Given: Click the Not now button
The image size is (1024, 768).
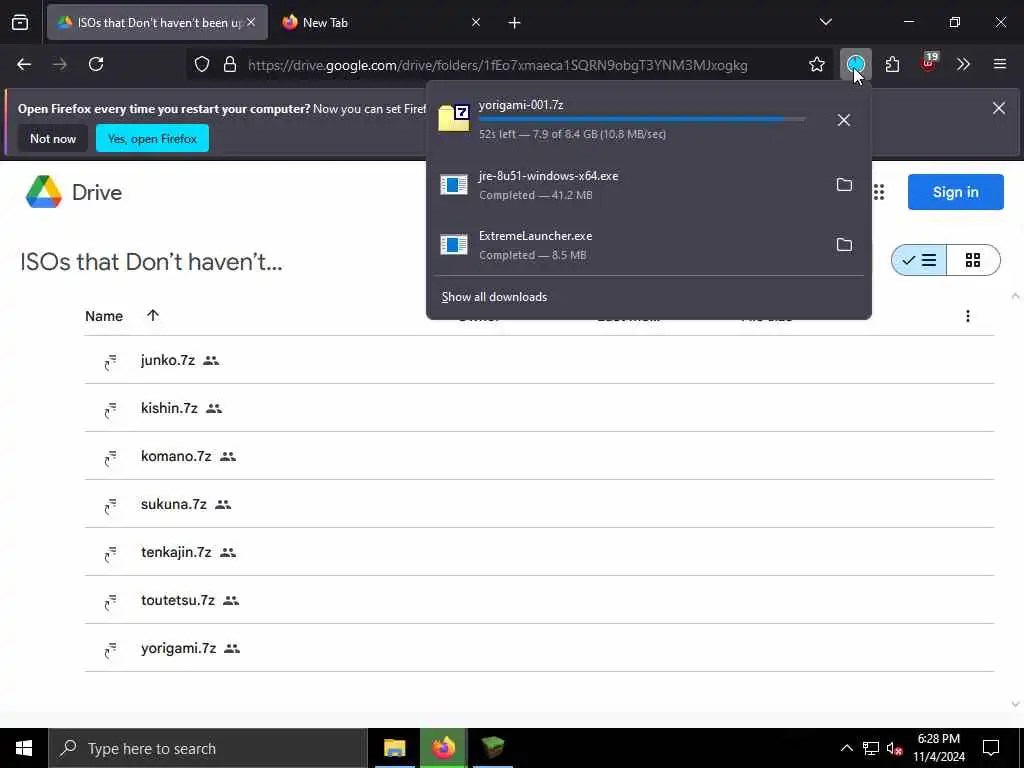Looking at the screenshot, I should click(x=53, y=138).
